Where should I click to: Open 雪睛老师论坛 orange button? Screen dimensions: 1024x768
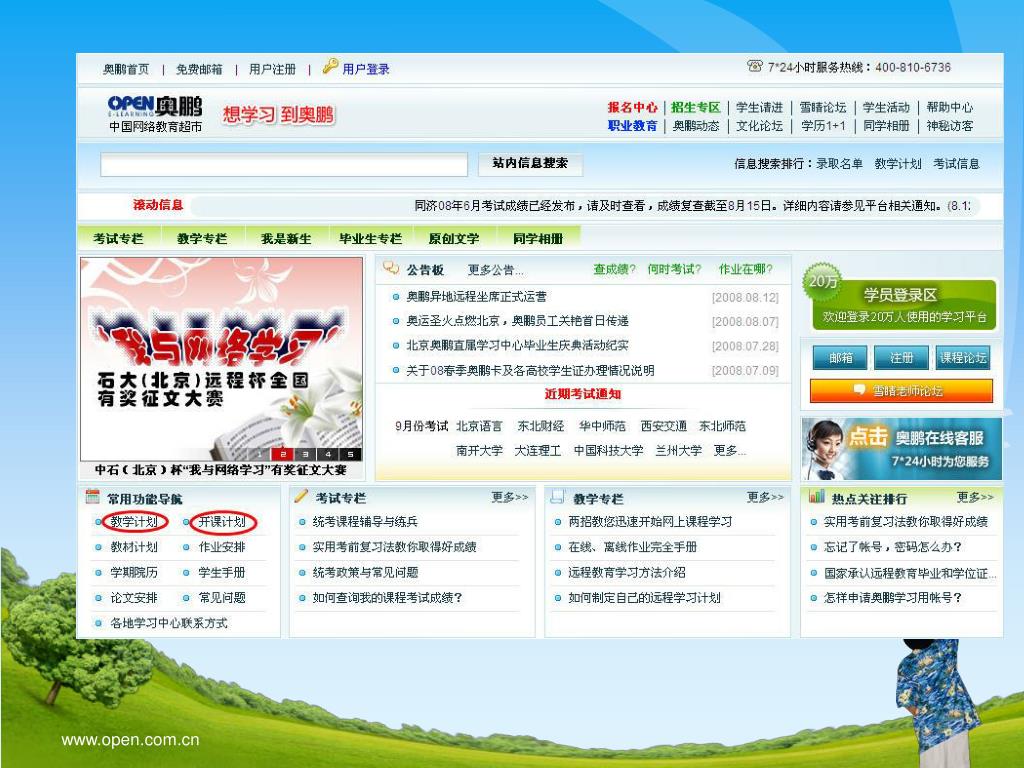tap(901, 391)
